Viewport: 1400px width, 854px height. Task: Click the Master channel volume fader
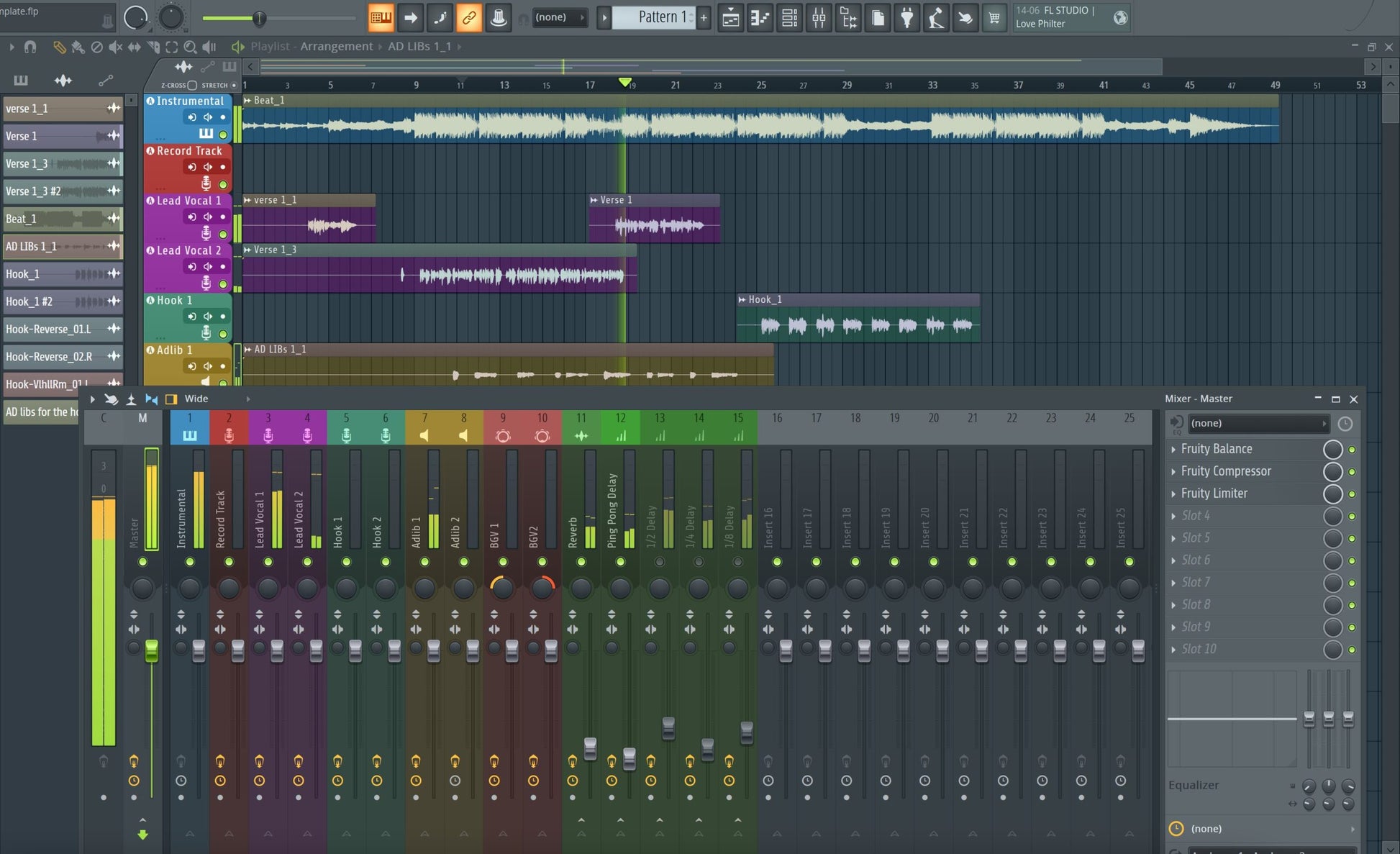[151, 650]
